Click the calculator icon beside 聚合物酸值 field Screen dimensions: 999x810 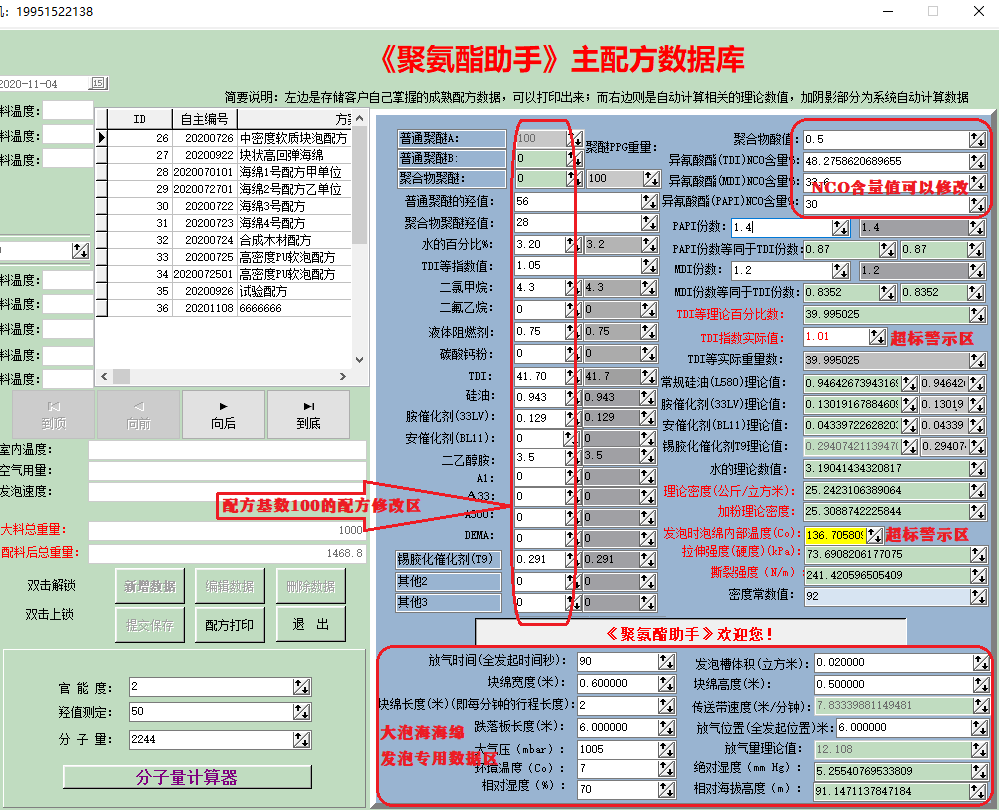(976, 139)
